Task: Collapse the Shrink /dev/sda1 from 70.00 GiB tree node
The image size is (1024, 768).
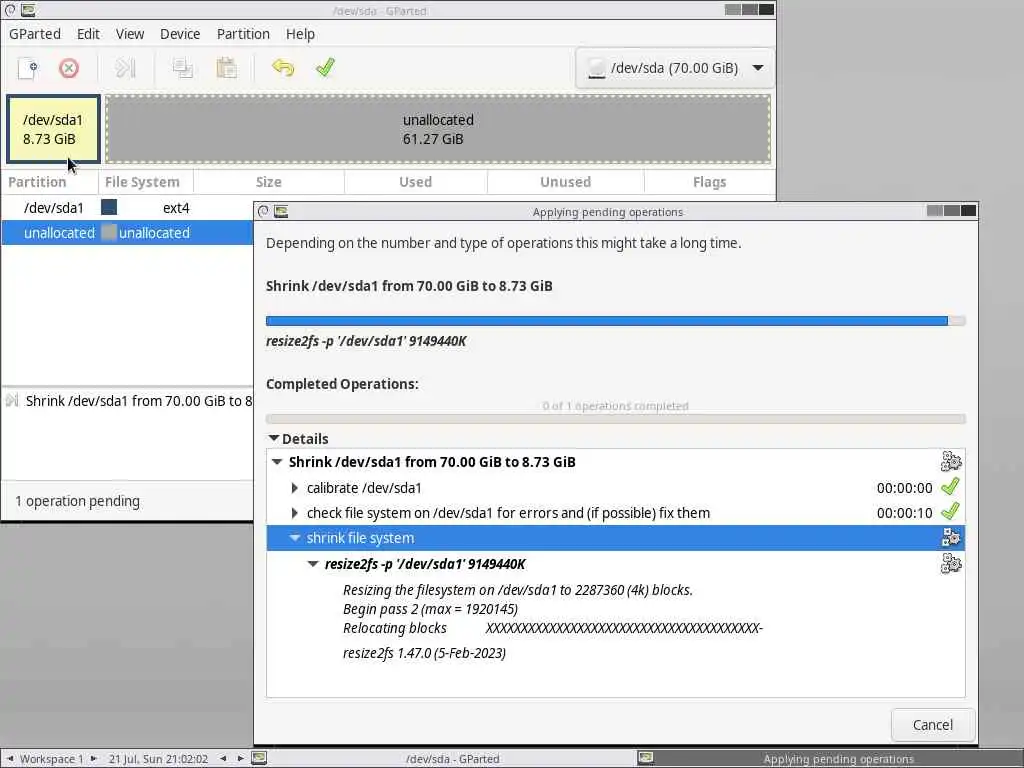Action: pyautogui.click(x=277, y=462)
